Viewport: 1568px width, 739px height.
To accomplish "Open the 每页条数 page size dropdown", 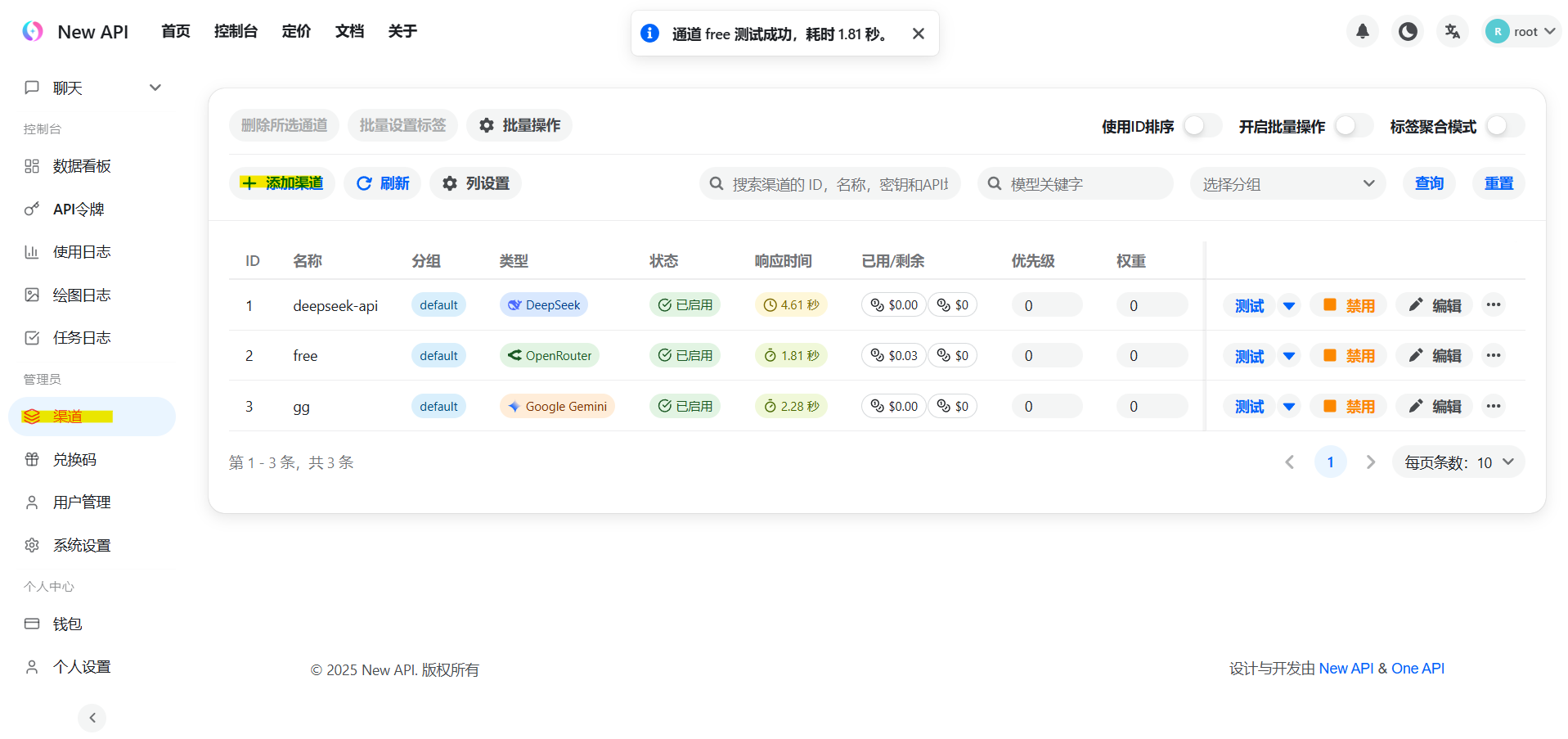I will coord(1458,462).
